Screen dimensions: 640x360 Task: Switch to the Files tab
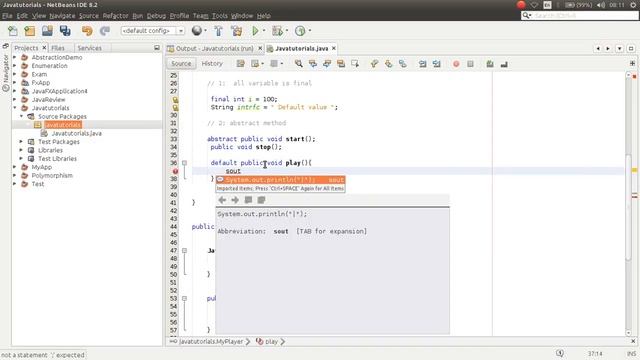[x=58, y=48]
